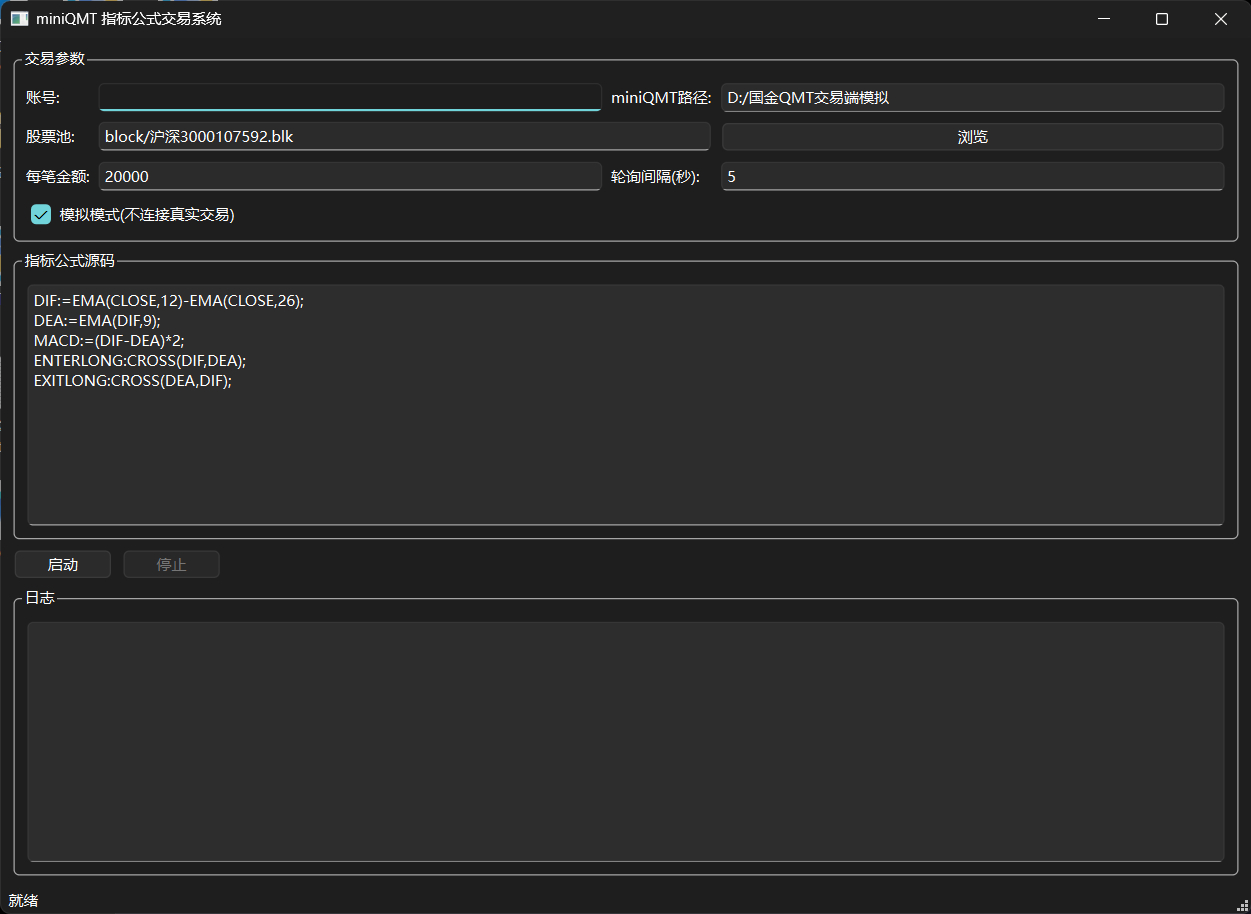Click the miniQMT app icon in title bar

pyautogui.click(x=19, y=19)
